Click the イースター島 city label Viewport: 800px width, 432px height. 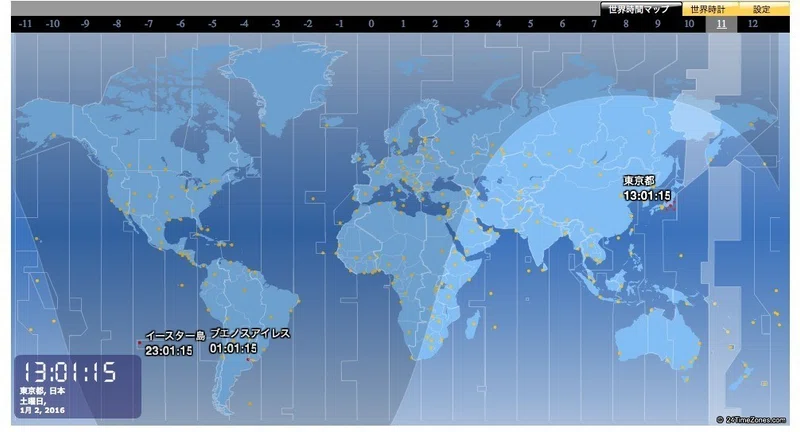point(175,336)
